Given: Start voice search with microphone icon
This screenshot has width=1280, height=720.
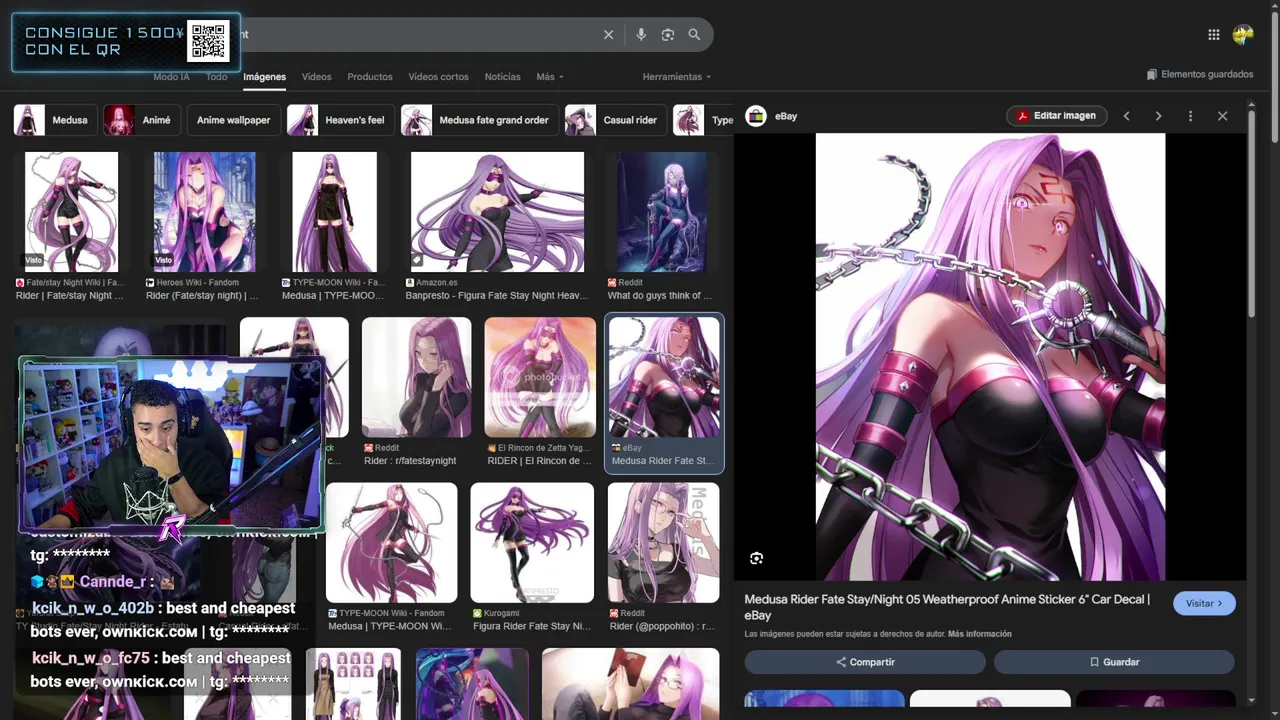Looking at the screenshot, I should [x=641, y=35].
